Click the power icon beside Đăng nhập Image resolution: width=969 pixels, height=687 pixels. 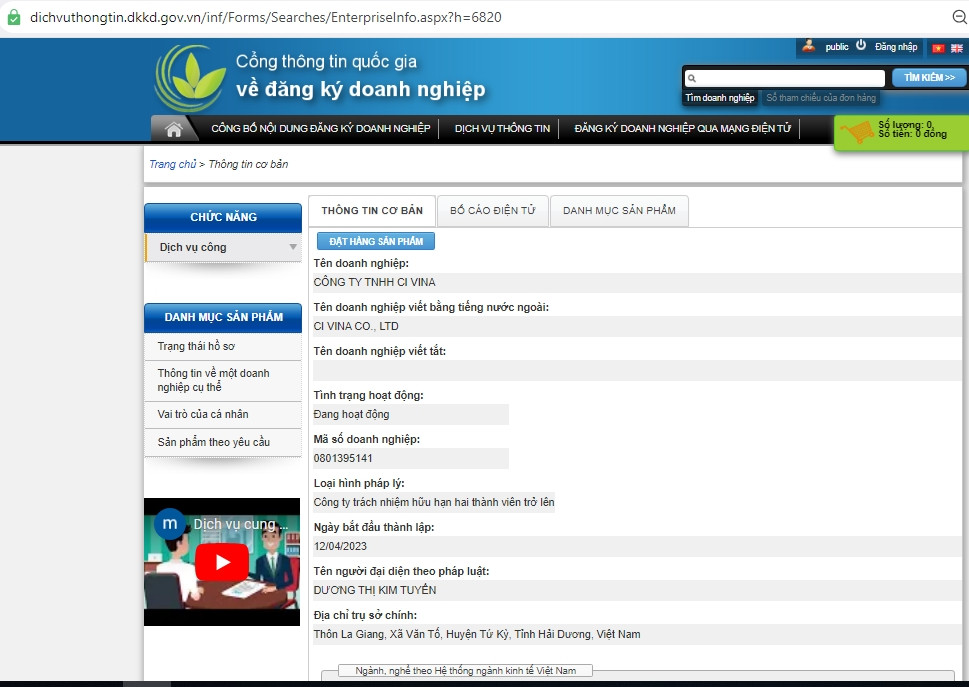(861, 46)
